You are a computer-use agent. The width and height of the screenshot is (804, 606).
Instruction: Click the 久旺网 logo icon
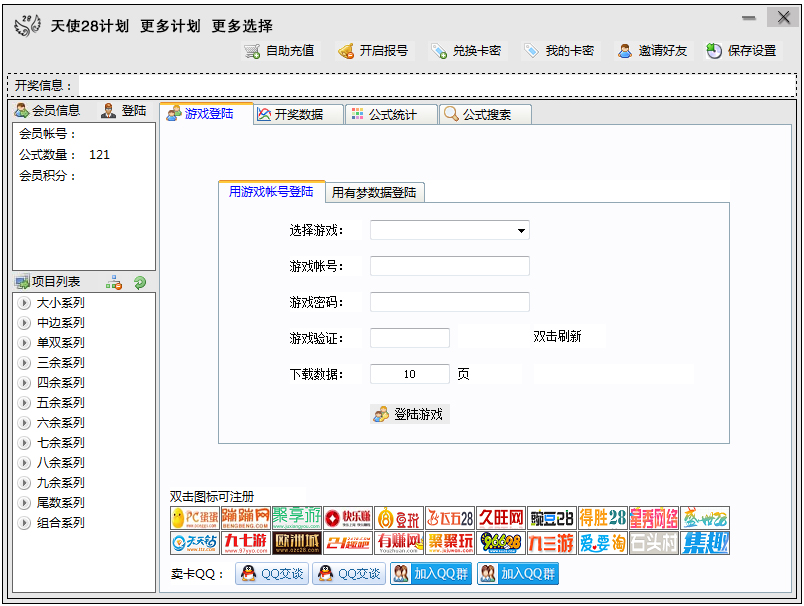501,518
